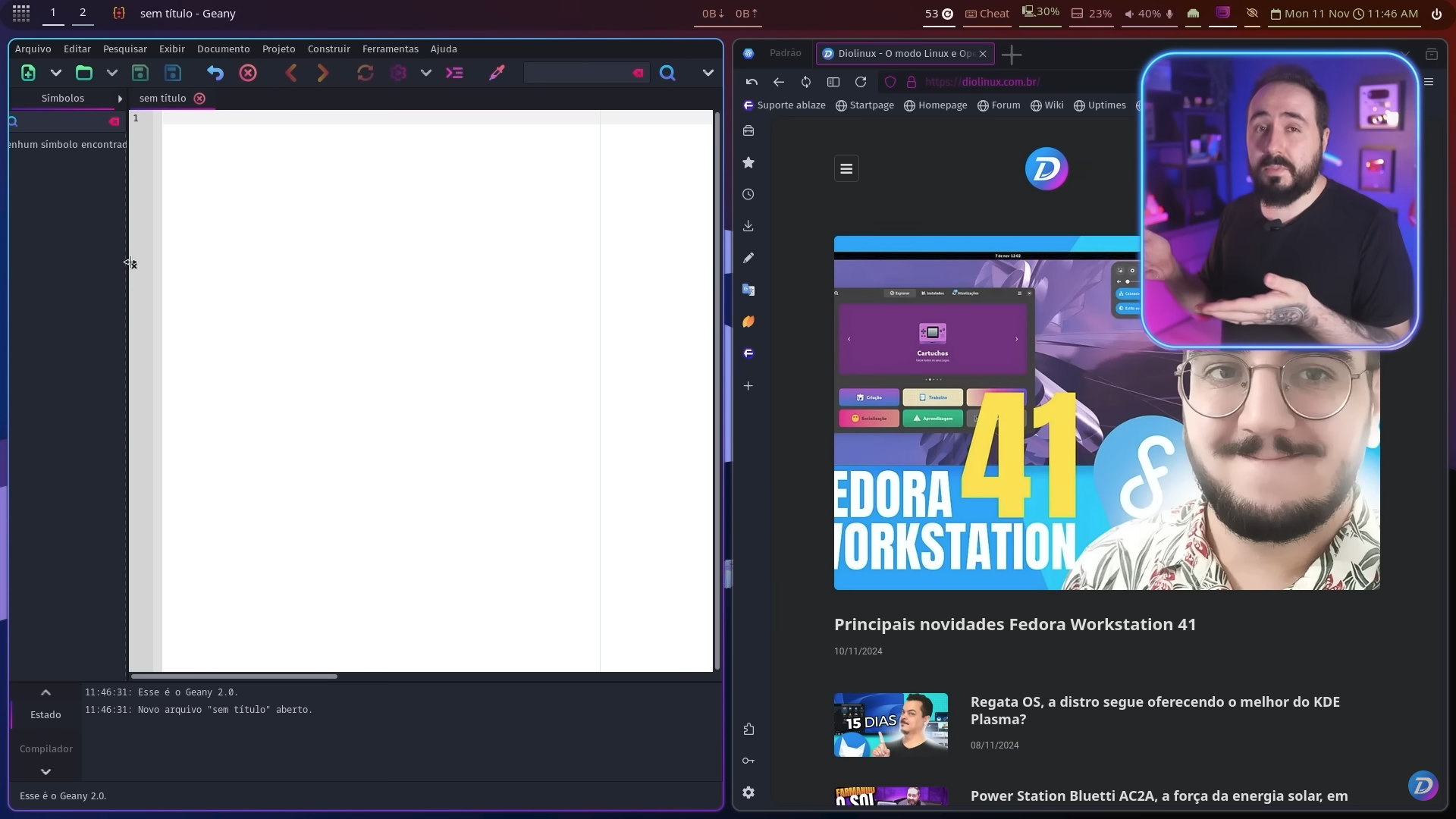Open the Construir menu in Geany

328,49
